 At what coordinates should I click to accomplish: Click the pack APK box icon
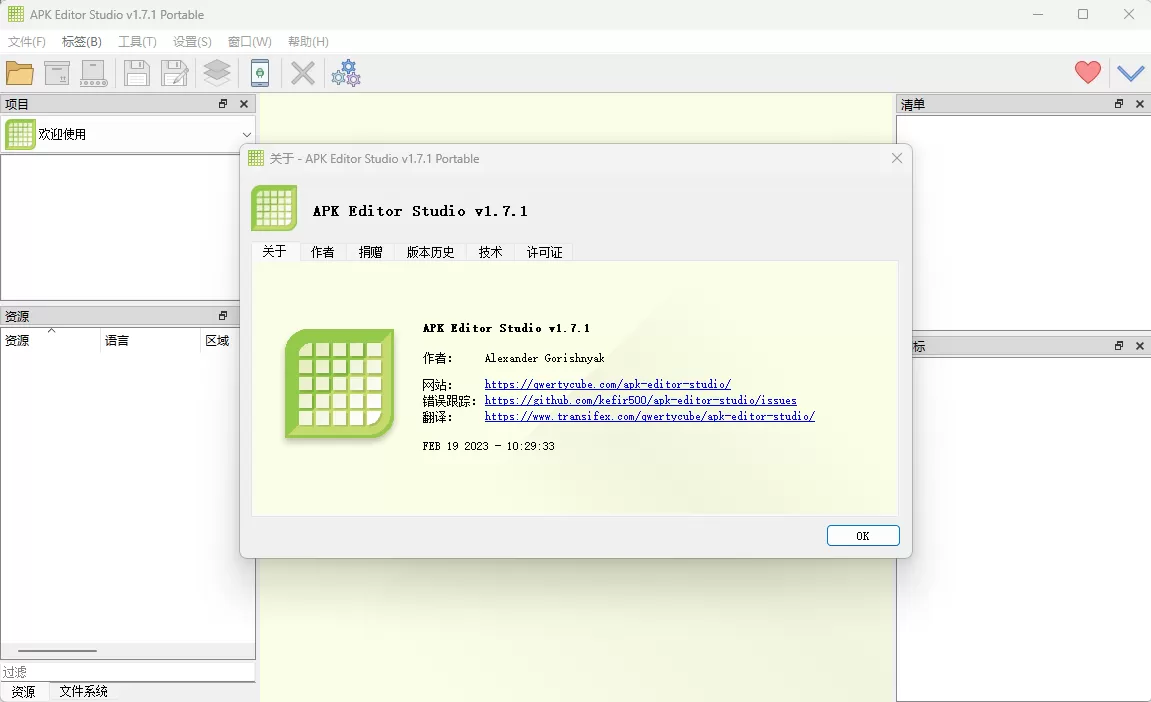tap(56, 72)
